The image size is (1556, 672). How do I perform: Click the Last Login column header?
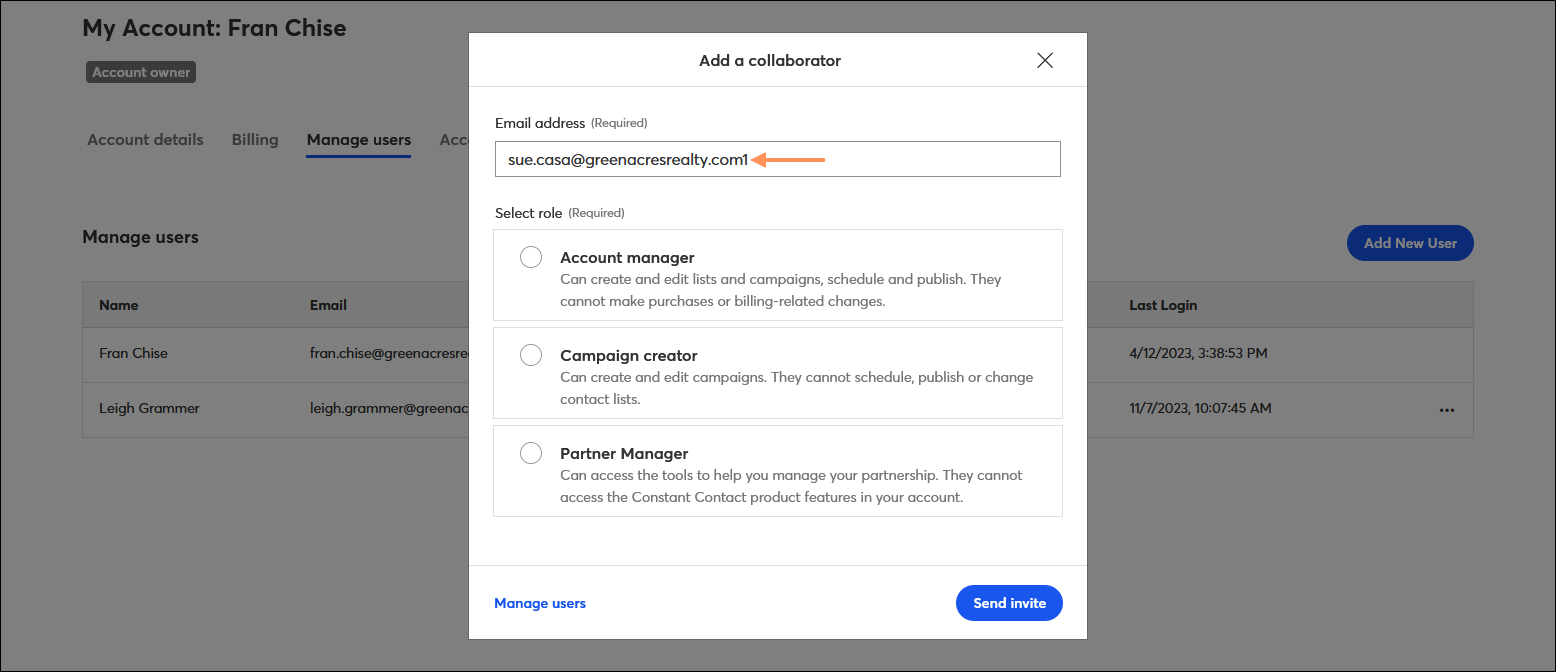1163,305
